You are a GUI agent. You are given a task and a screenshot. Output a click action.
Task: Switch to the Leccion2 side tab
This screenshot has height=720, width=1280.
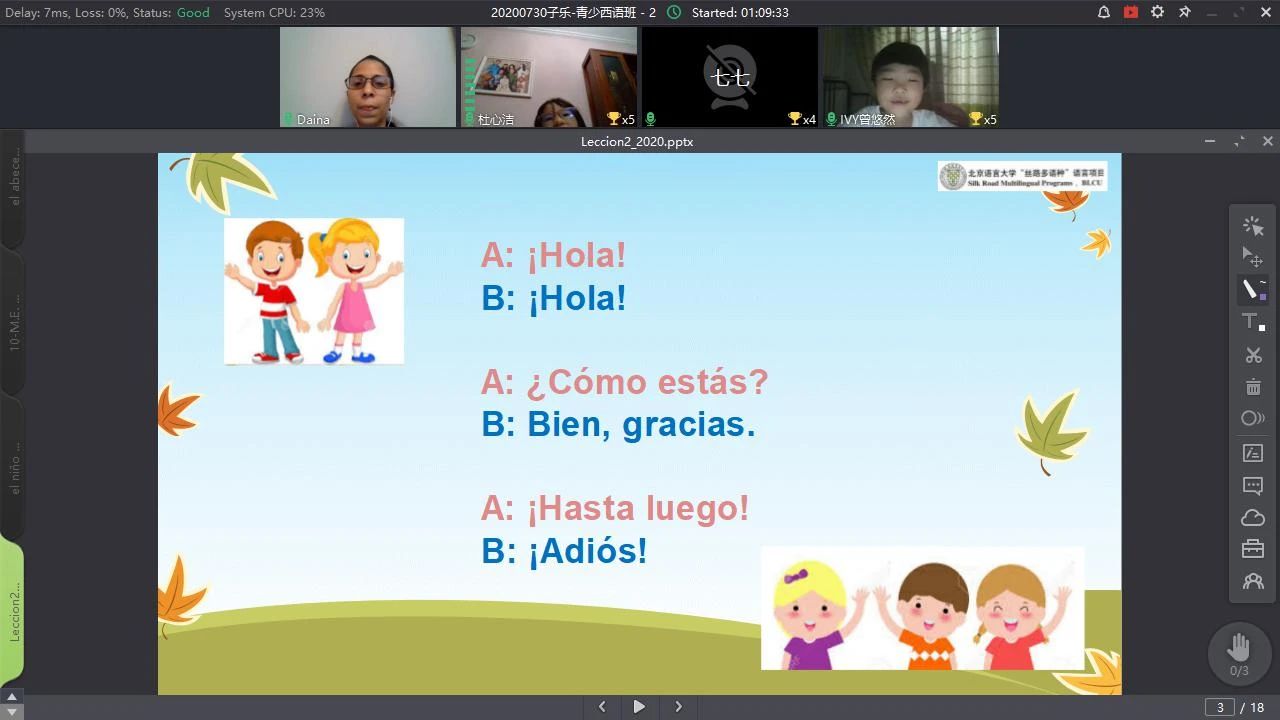pos(13,612)
